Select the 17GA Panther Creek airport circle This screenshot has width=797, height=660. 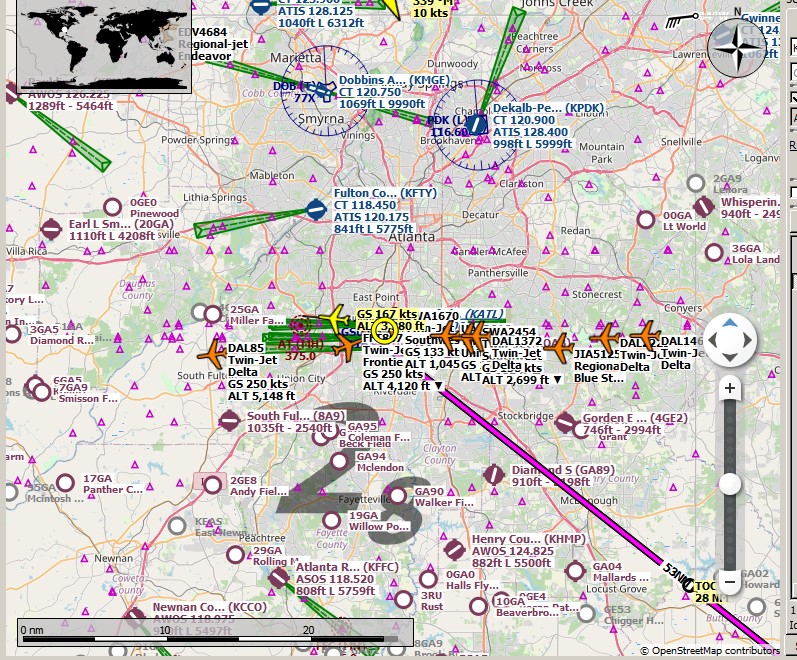click(65, 483)
